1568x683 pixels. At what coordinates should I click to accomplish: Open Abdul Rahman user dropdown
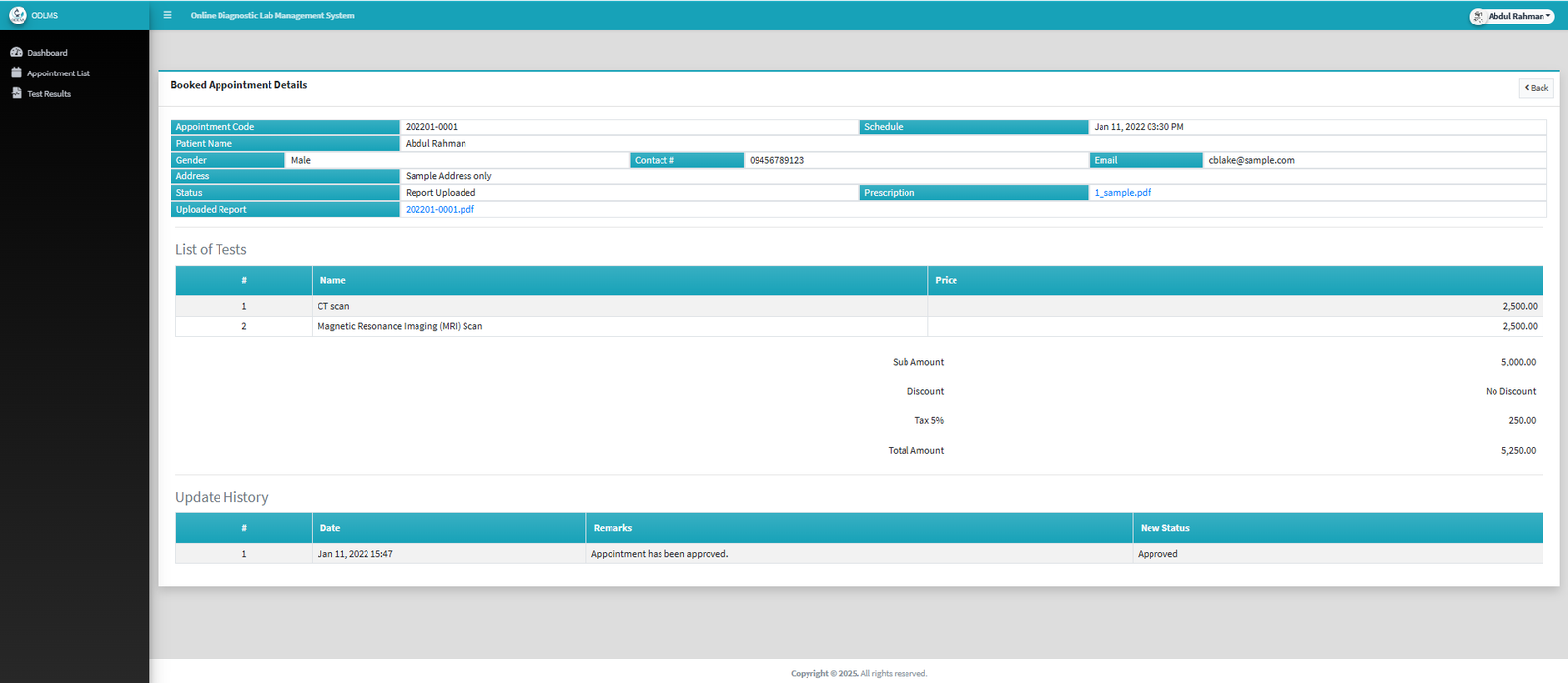tap(1519, 17)
